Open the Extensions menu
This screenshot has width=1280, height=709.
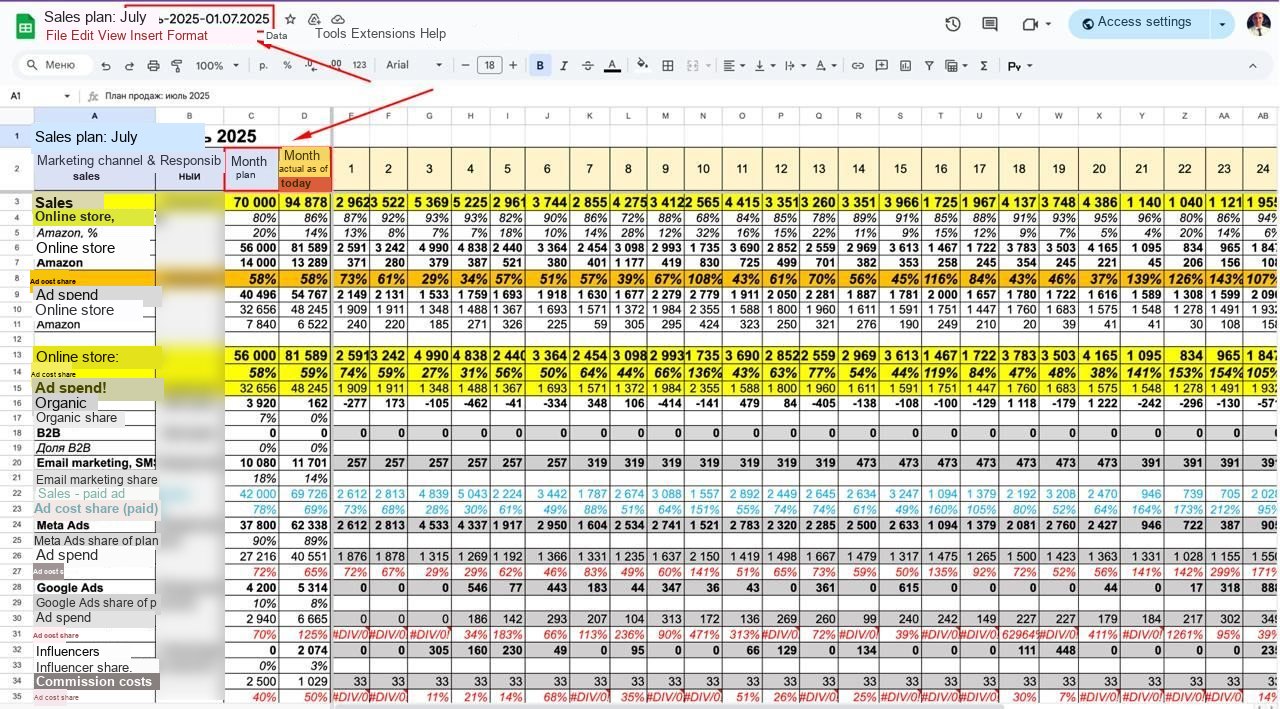coord(382,33)
